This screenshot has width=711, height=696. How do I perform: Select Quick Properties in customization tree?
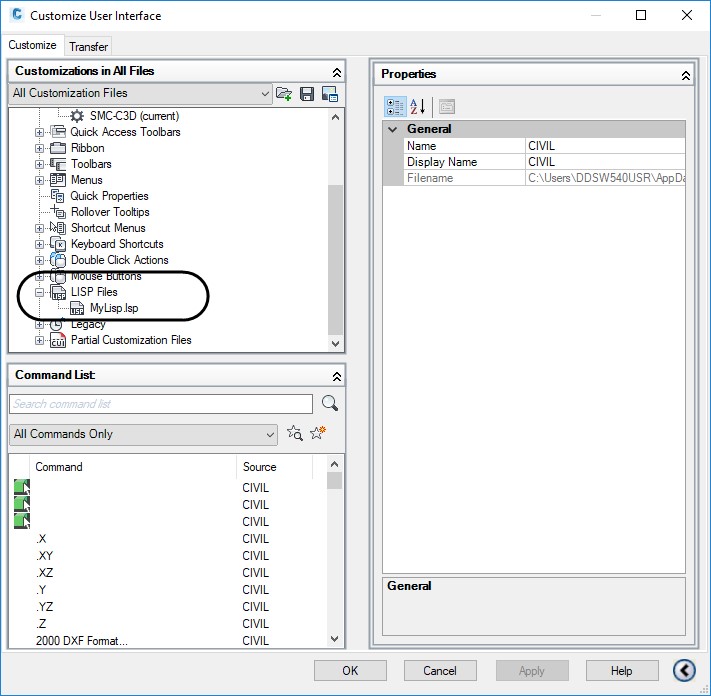click(109, 196)
